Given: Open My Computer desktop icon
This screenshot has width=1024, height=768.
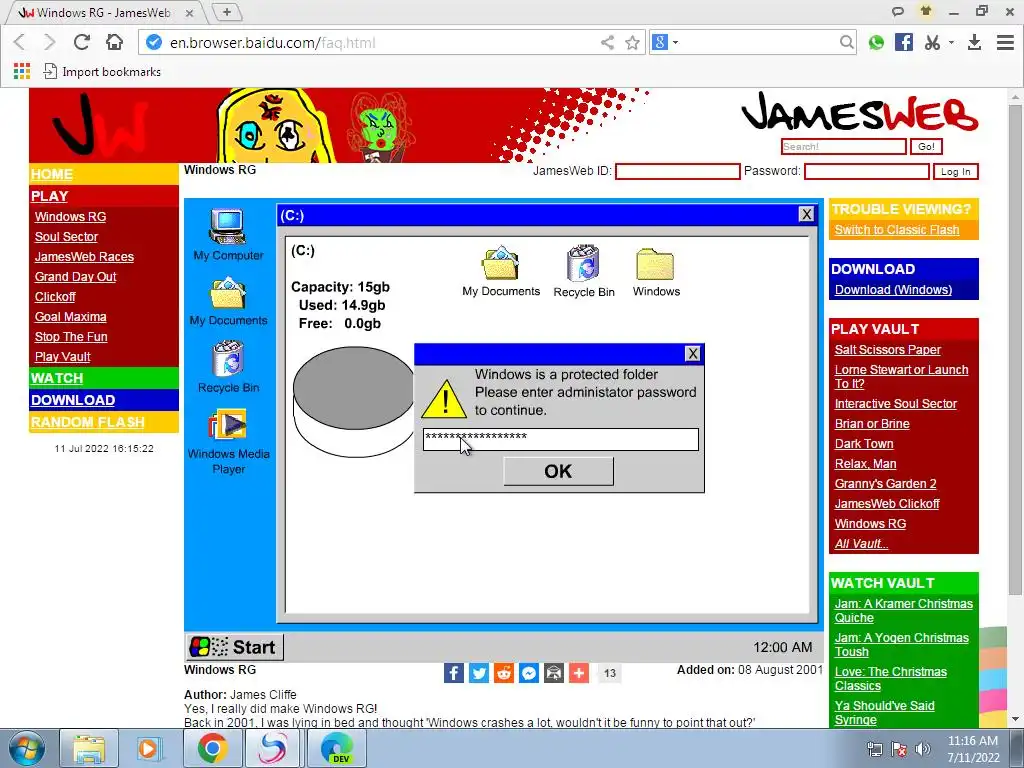Looking at the screenshot, I should coord(228,234).
